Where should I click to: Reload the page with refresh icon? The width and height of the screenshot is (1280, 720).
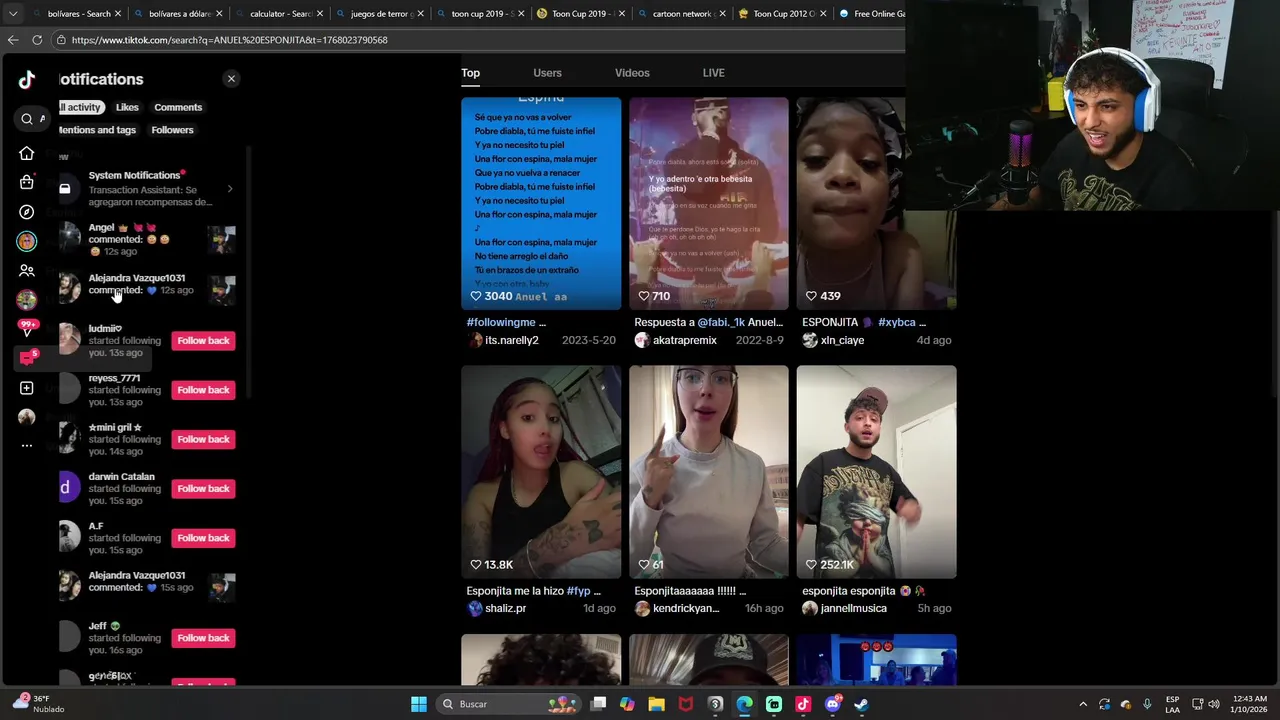37,40
